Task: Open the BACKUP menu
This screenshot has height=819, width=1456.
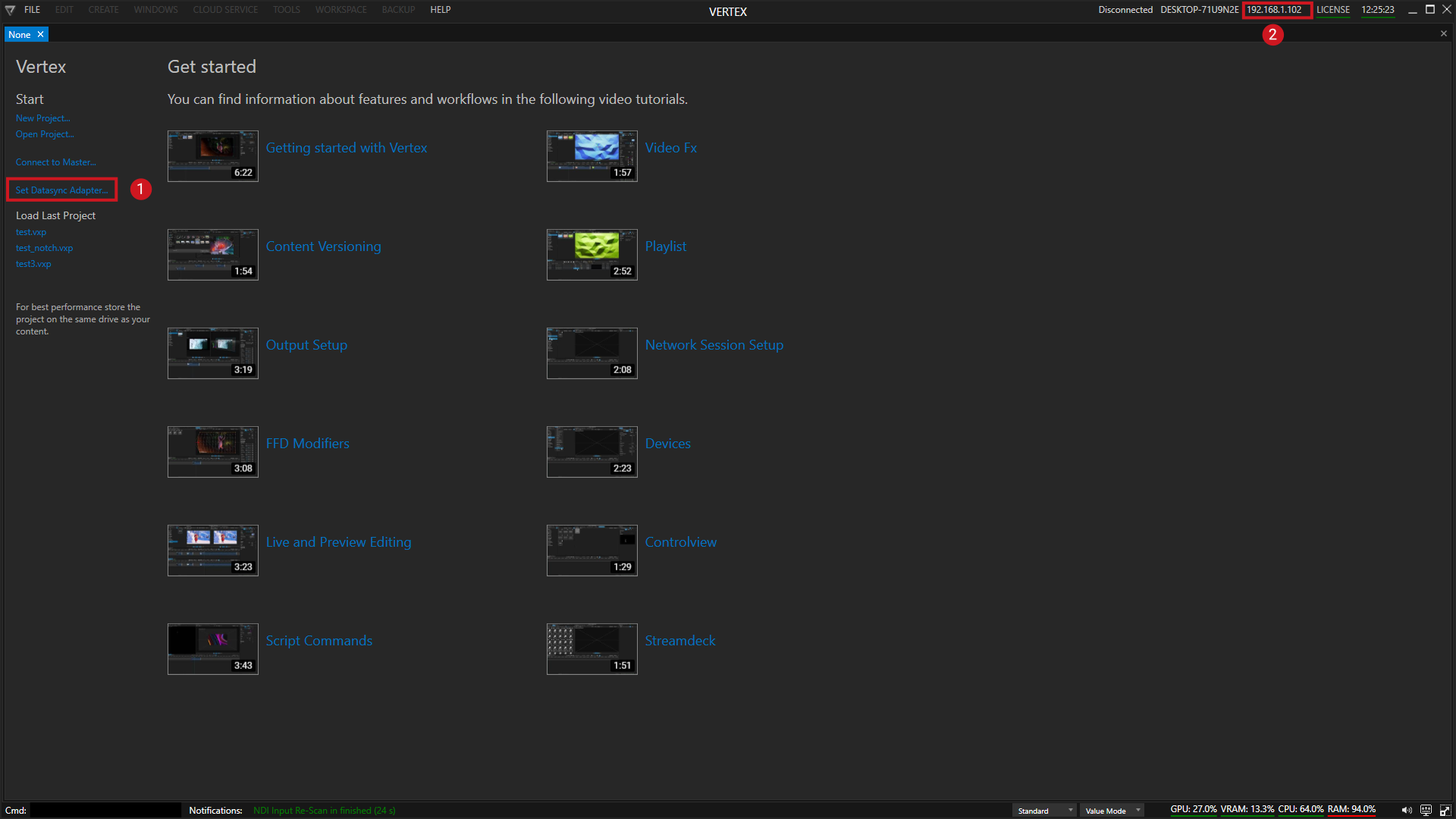Action: (398, 10)
